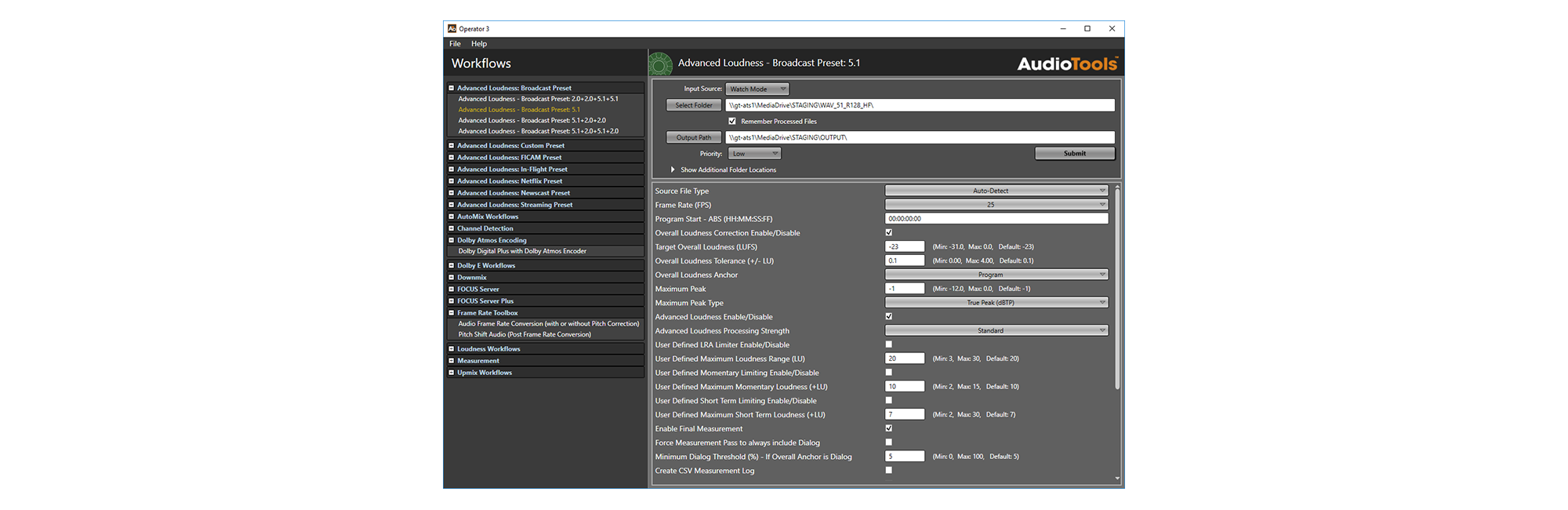The height and width of the screenshot is (510, 1568).
Task: Collapse the Frame Rate Toolbox node box
Action: tap(452, 312)
